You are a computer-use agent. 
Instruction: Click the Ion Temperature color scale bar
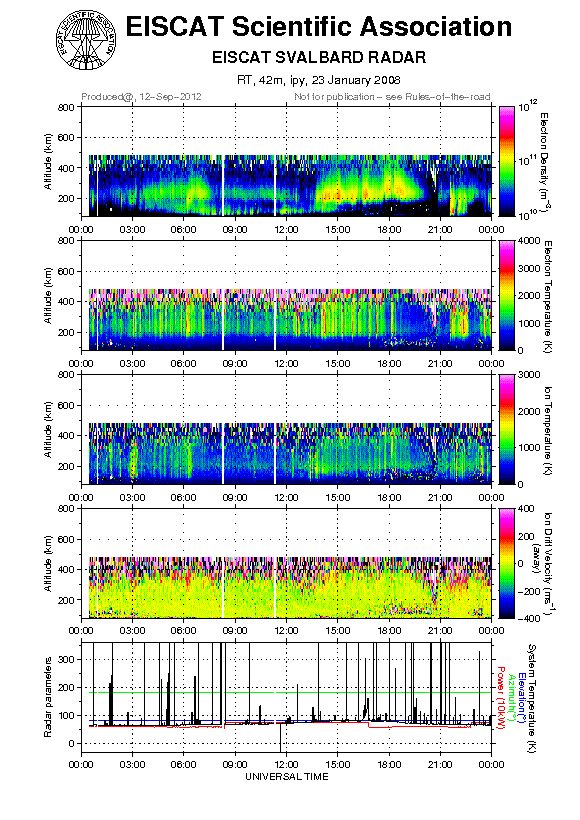click(507, 429)
